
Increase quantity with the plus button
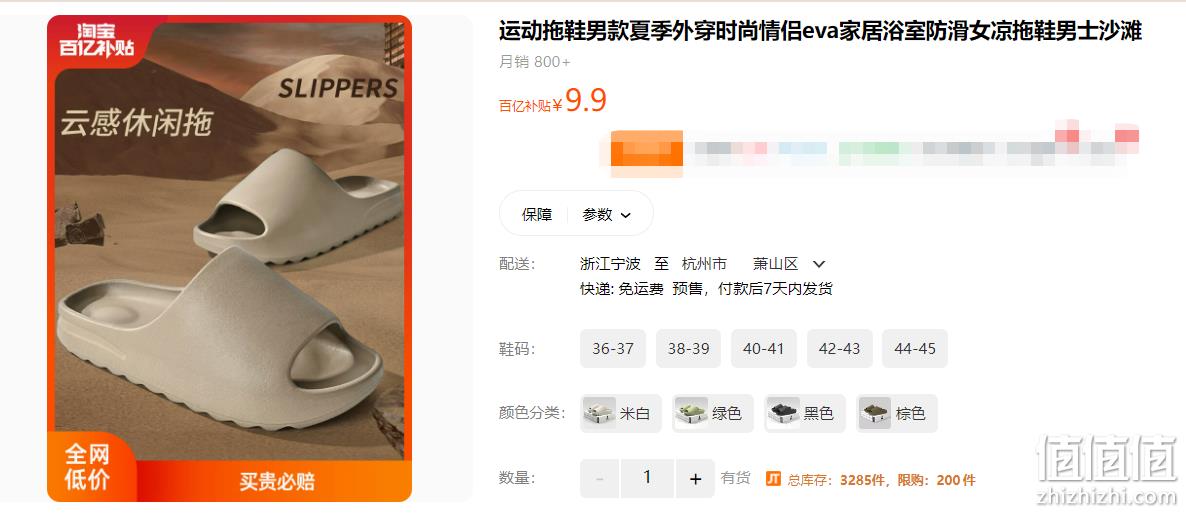696,478
